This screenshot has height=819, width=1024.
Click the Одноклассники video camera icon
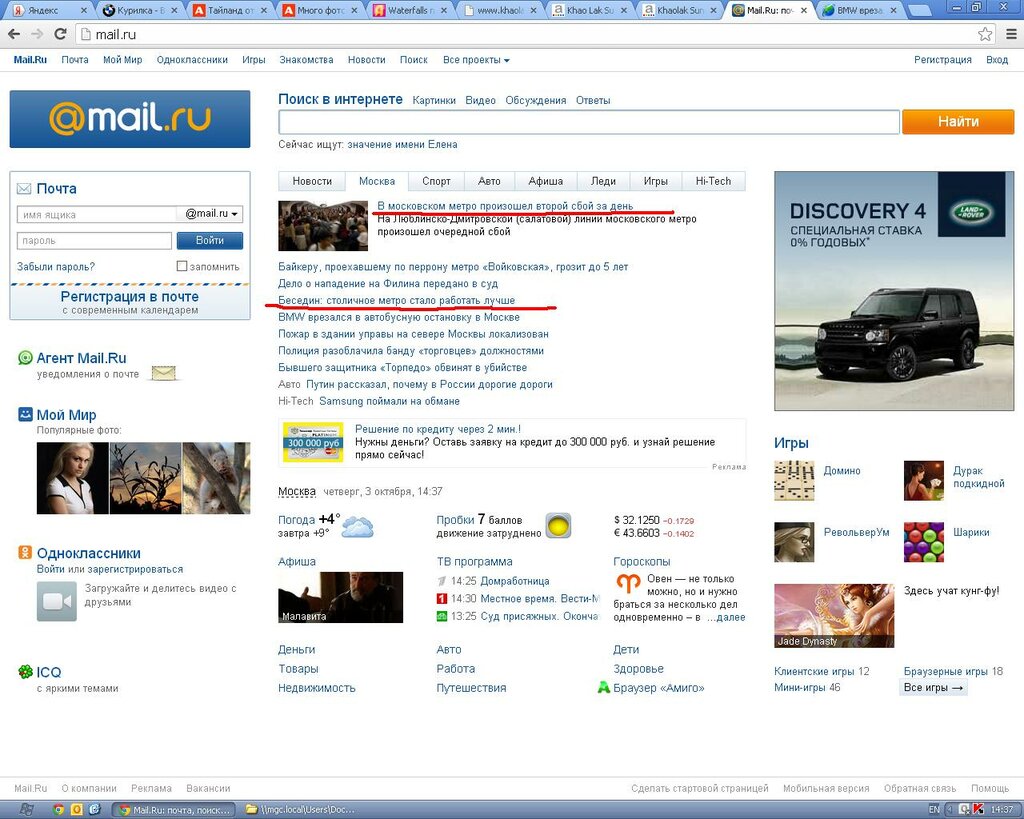[x=57, y=601]
